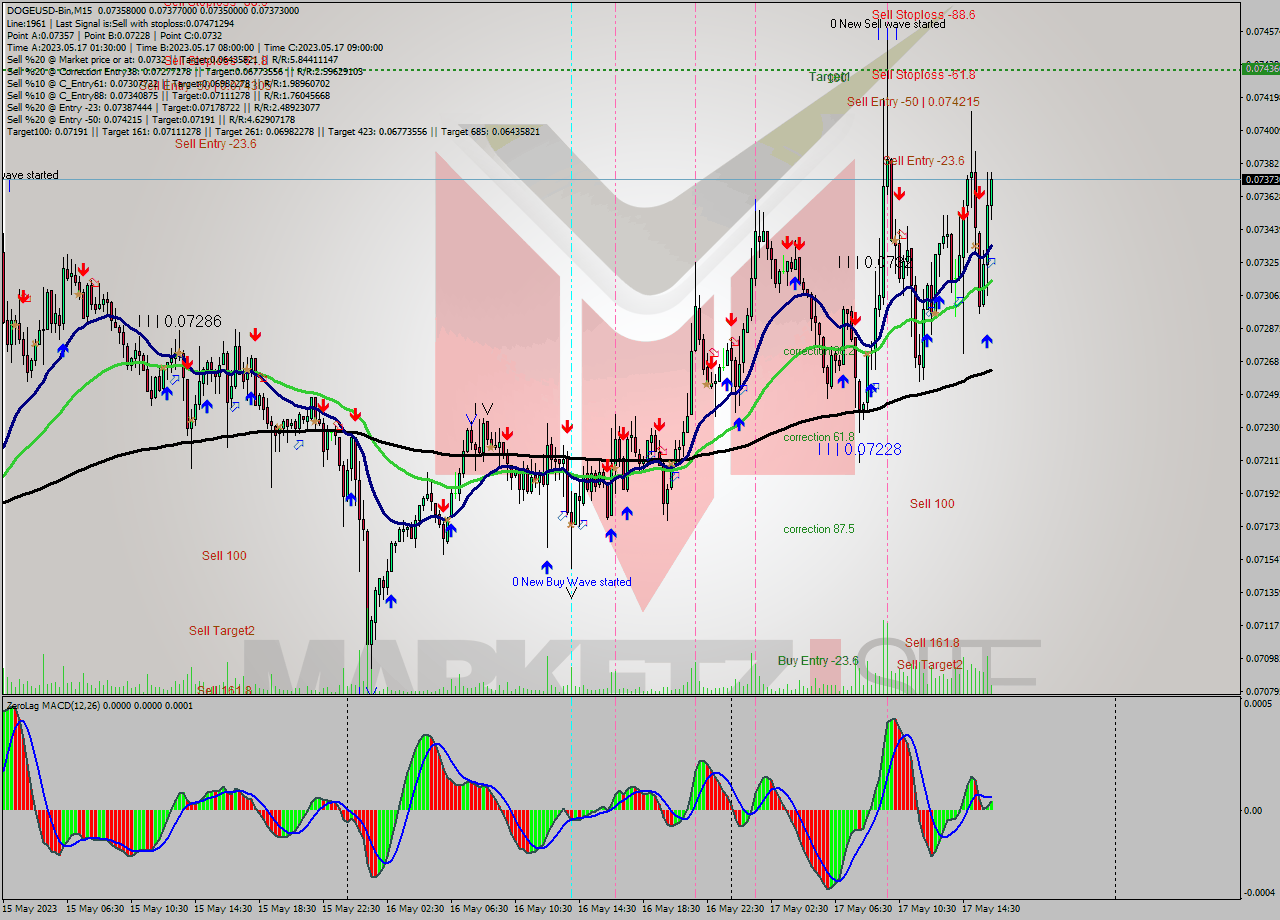Image resolution: width=1280 pixels, height=920 pixels.
Task: Click 'Sell Stoploss -88.6' label
Action: click(923, 15)
